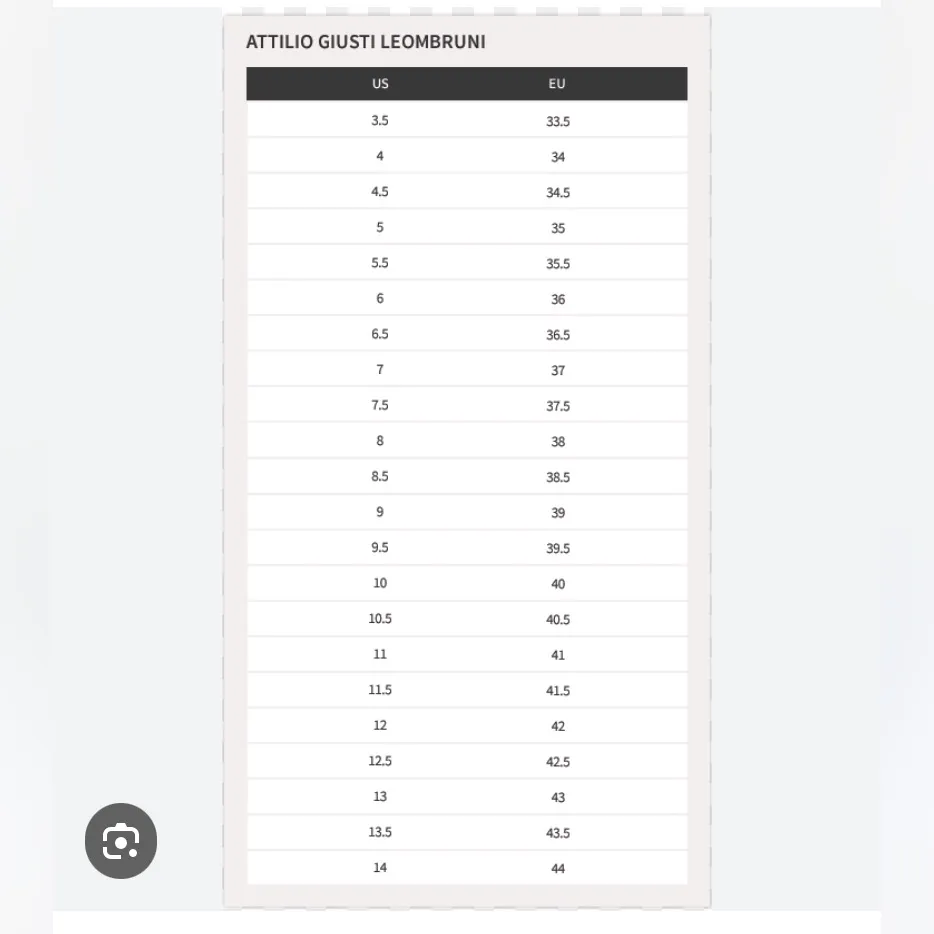Select US size 12.5 cell

pos(380,761)
